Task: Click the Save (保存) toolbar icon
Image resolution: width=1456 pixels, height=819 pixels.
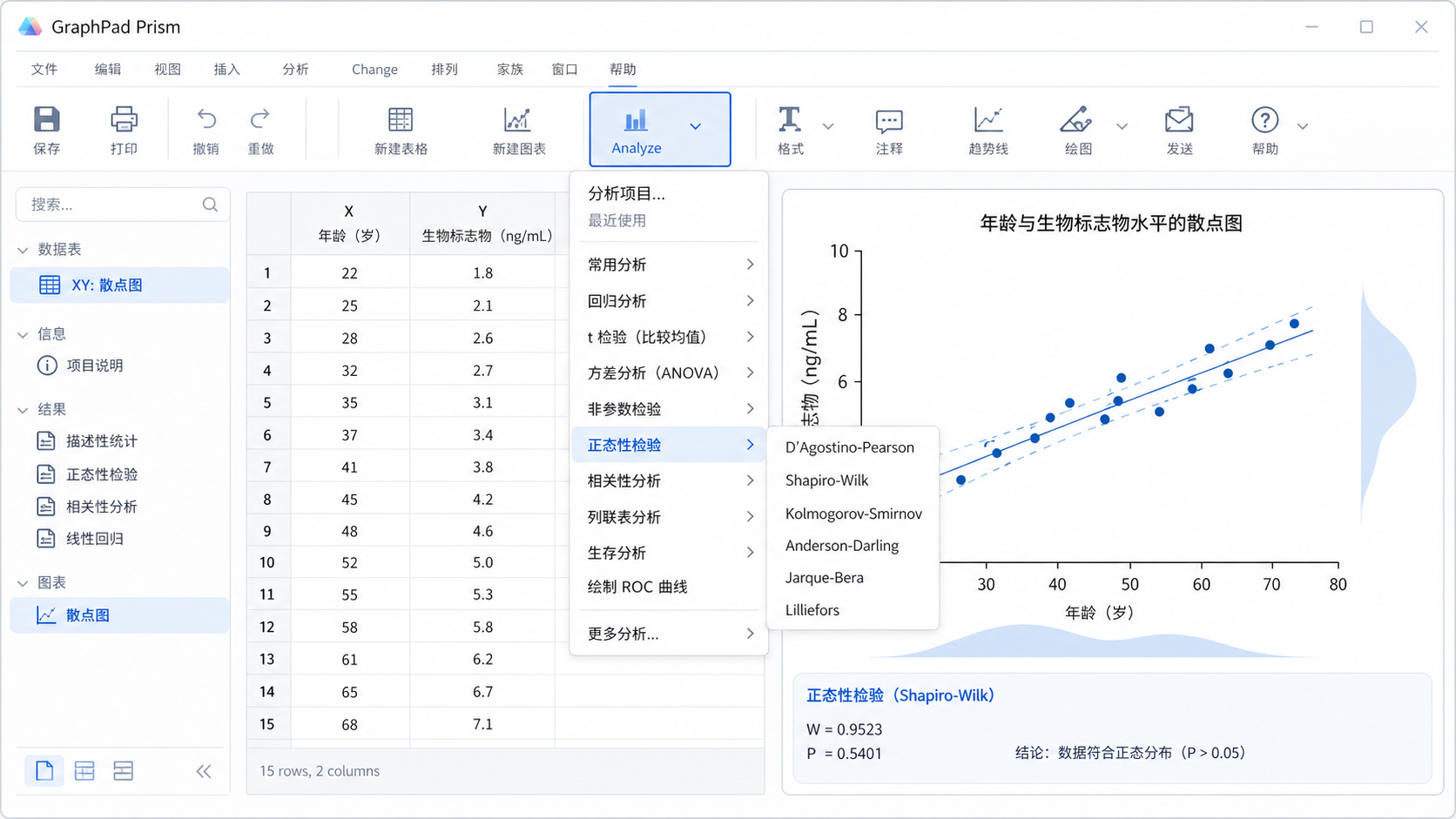Action: coord(47,119)
